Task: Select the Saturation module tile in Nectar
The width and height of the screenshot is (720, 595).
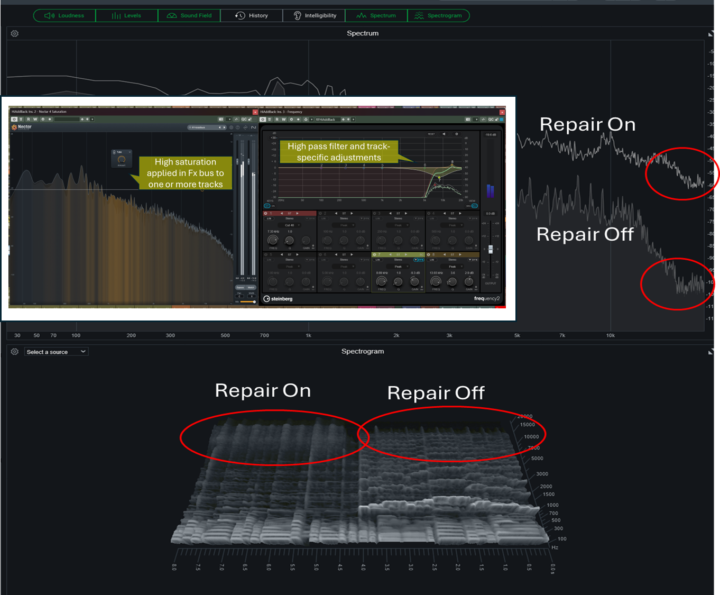Action: tap(121, 158)
